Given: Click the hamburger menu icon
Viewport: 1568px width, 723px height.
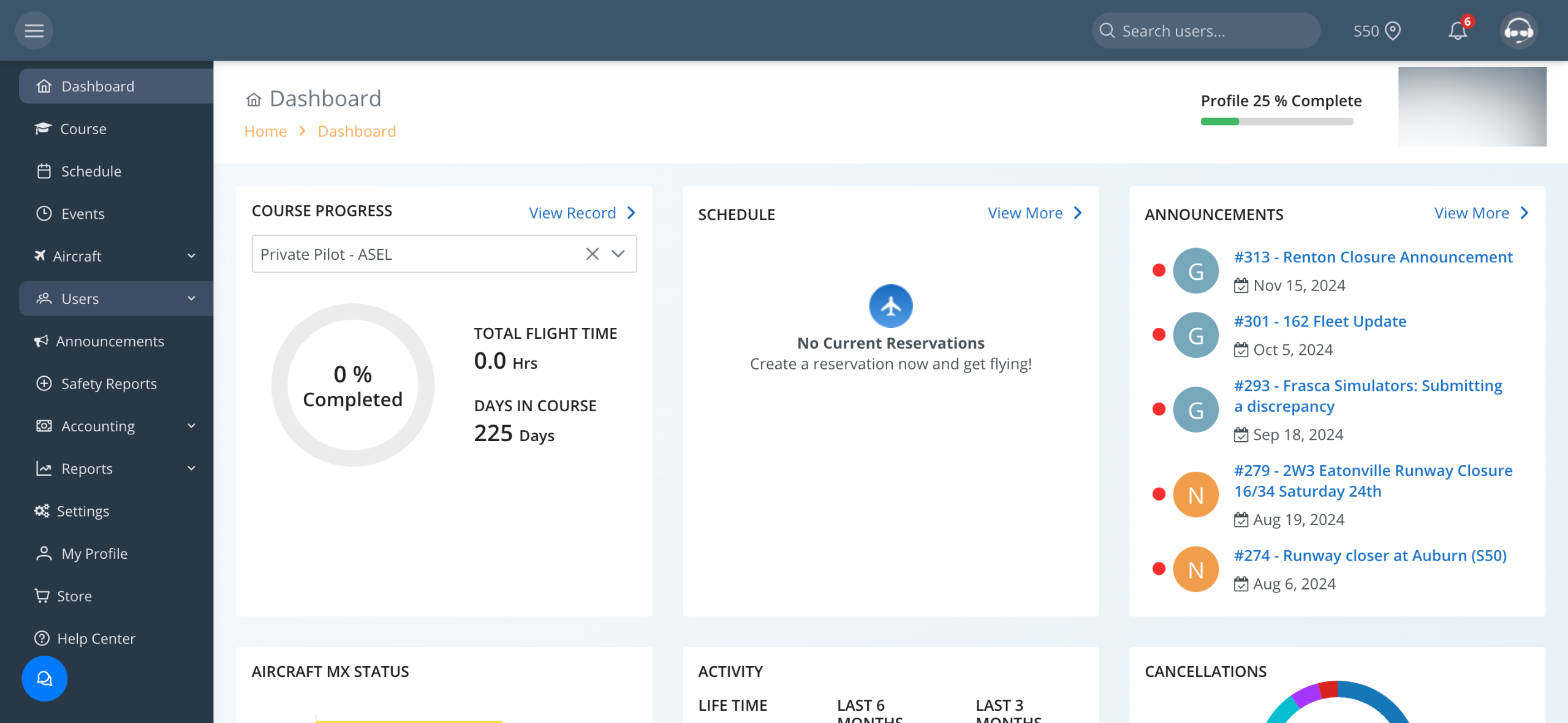Looking at the screenshot, I should pos(34,31).
